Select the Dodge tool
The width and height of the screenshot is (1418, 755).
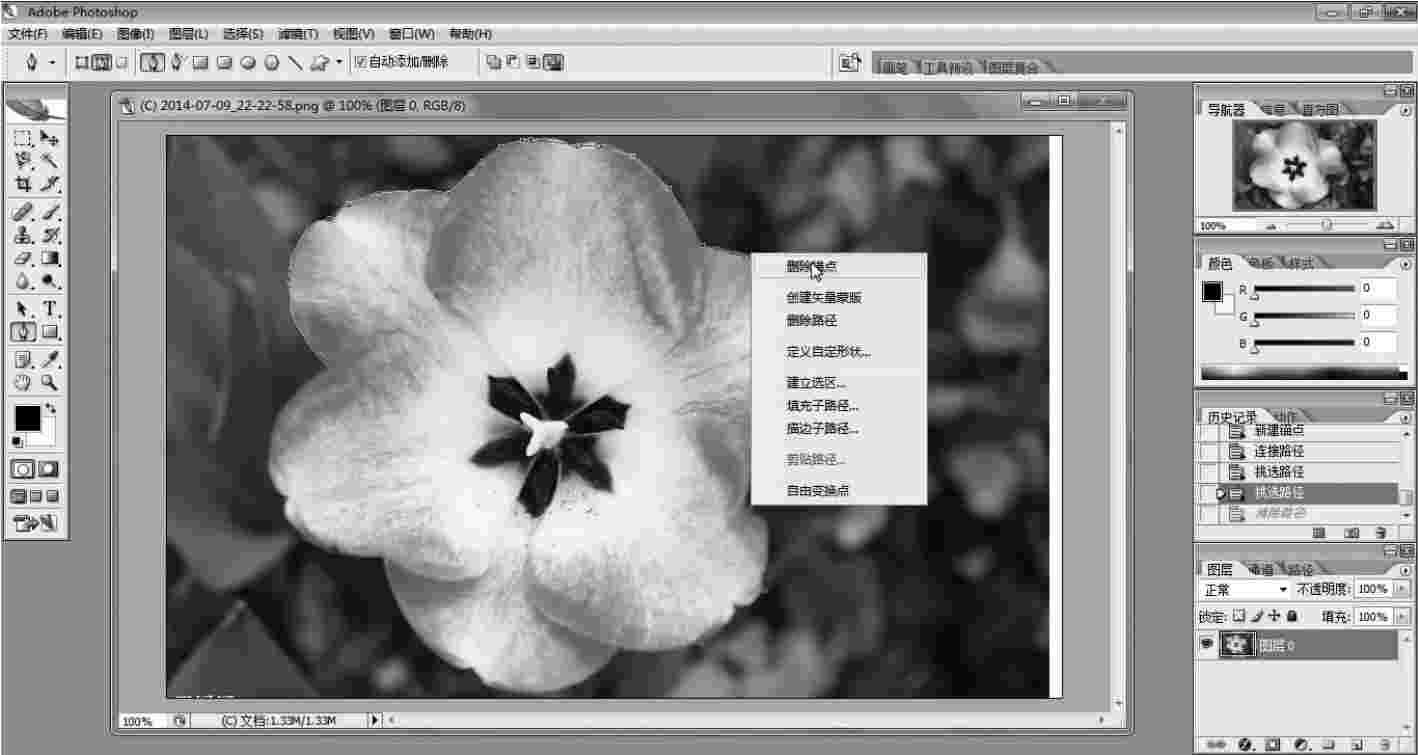pos(49,282)
